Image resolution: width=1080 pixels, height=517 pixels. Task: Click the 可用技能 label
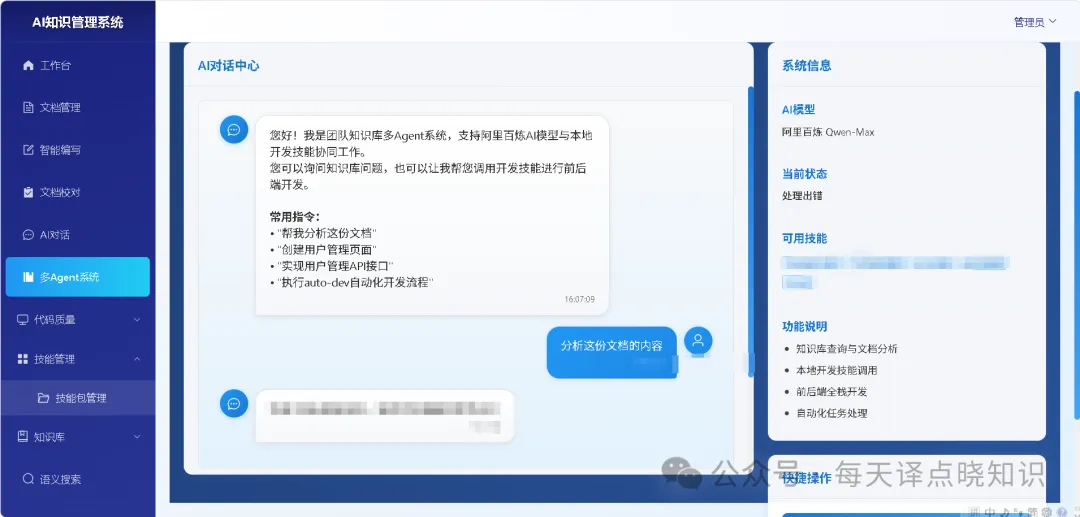(x=804, y=238)
